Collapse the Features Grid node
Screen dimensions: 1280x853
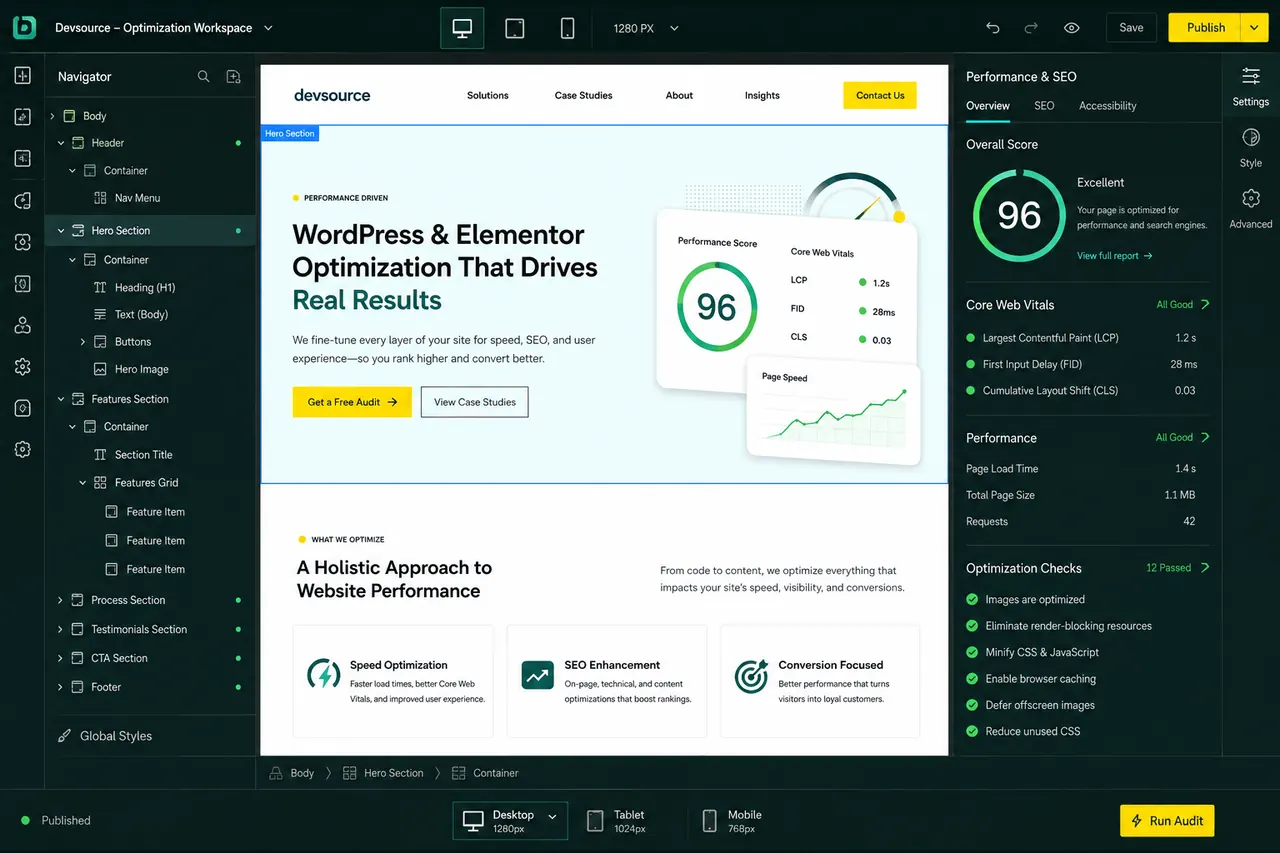83,482
